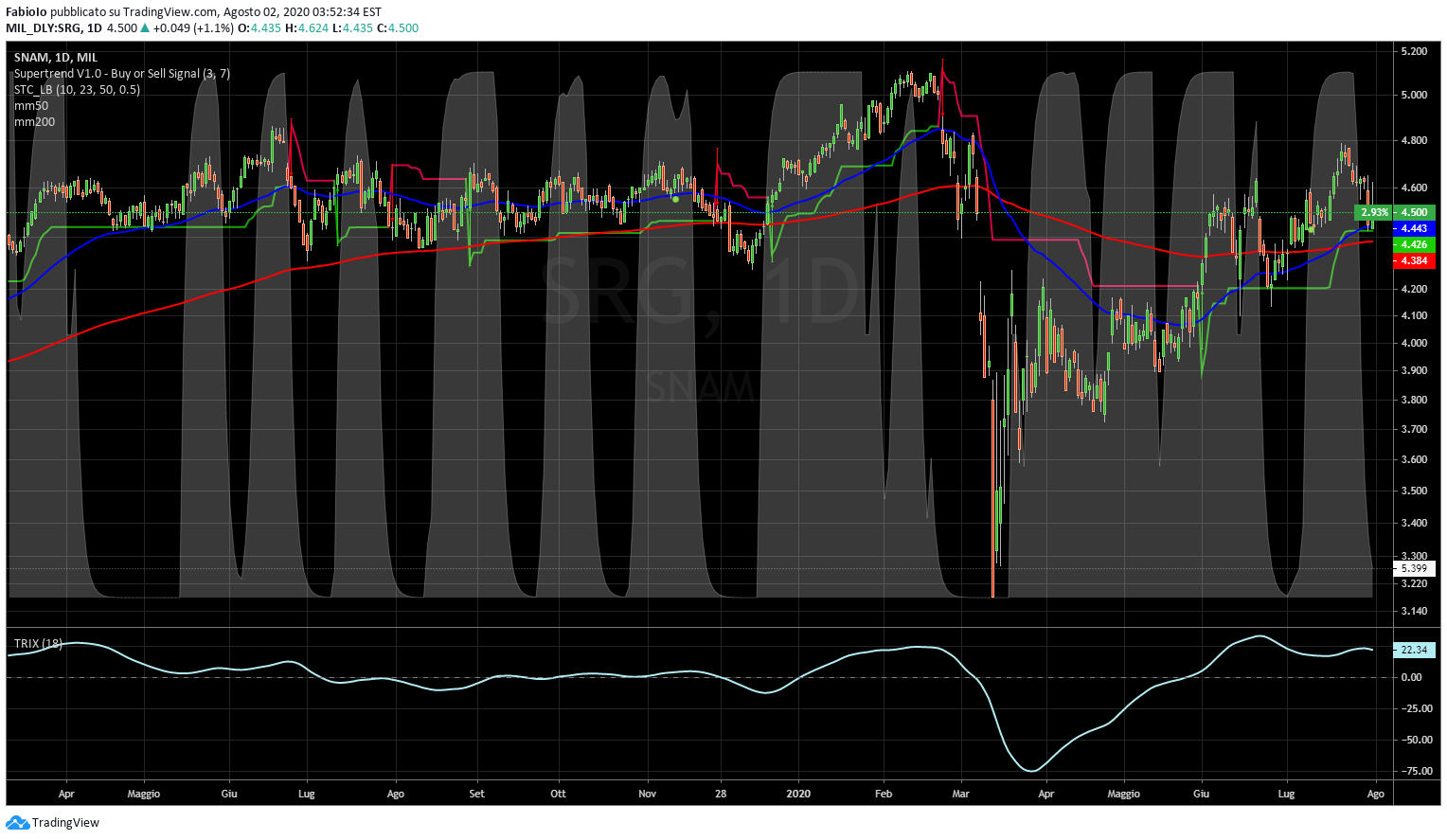Viewport: 1447px width, 840px height.
Task: Click the 5.000 price axis label
Action: [x=1414, y=95]
